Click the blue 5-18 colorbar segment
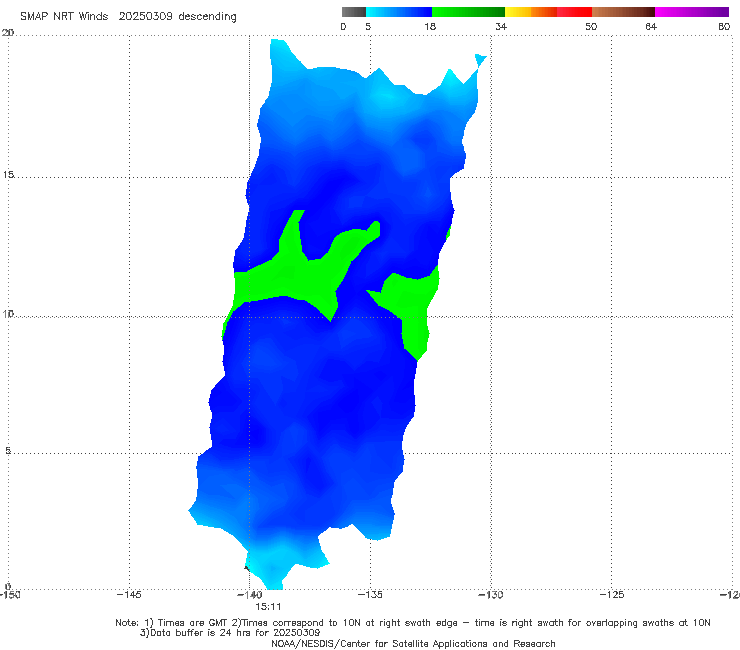The image size is (740, 650). (399, 12)
